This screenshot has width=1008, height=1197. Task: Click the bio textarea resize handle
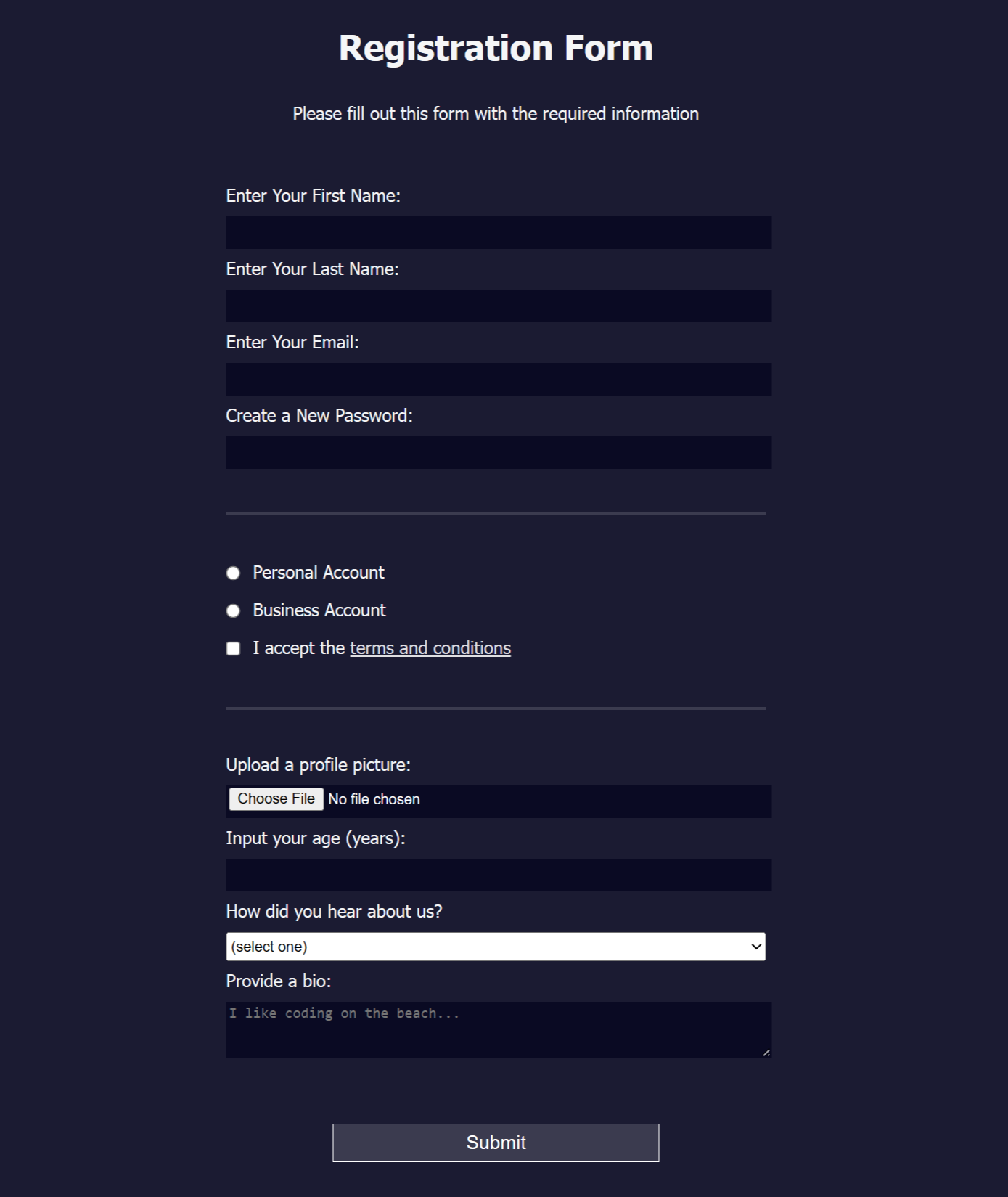click(x=766, y=1053)
